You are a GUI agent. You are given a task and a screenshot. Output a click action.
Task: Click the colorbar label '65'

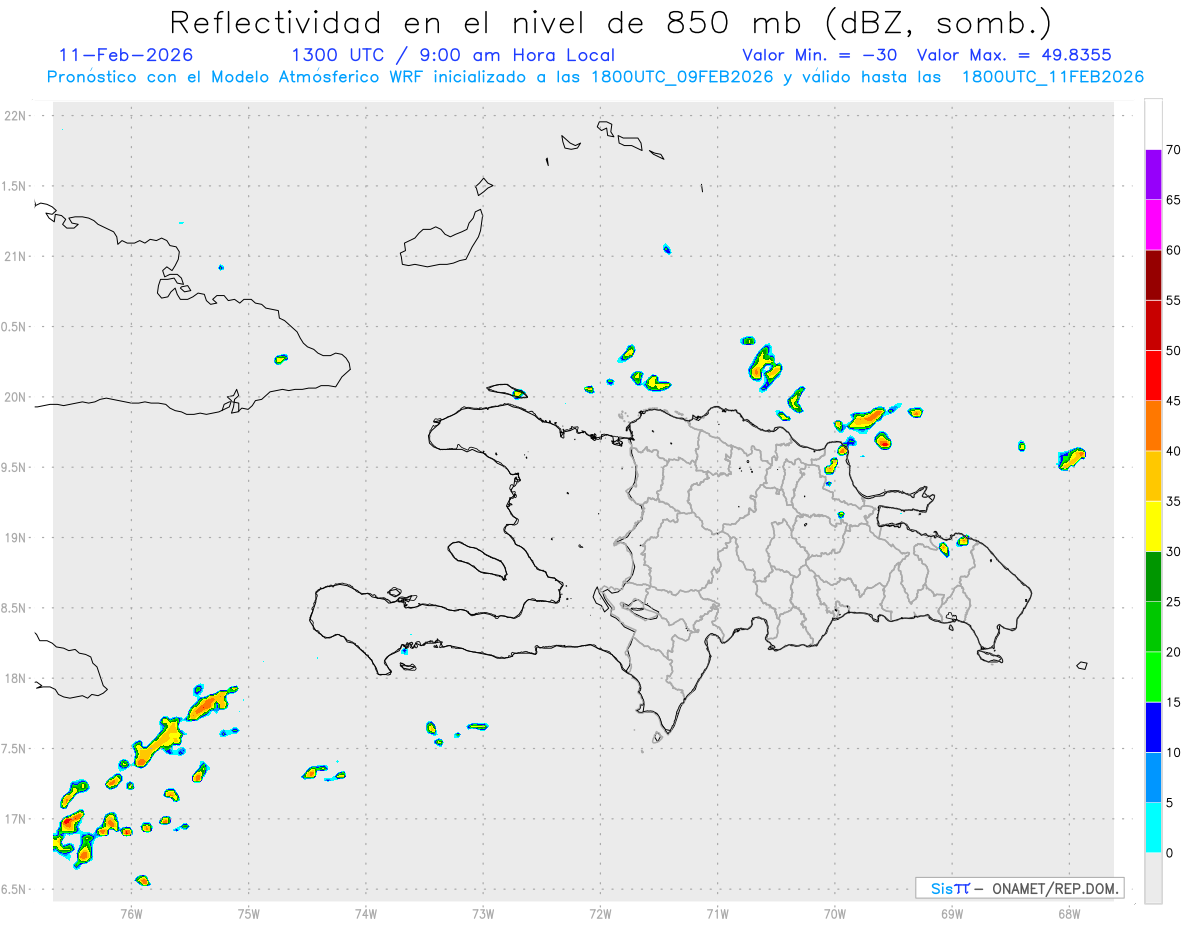click(x=1174, y=200)
